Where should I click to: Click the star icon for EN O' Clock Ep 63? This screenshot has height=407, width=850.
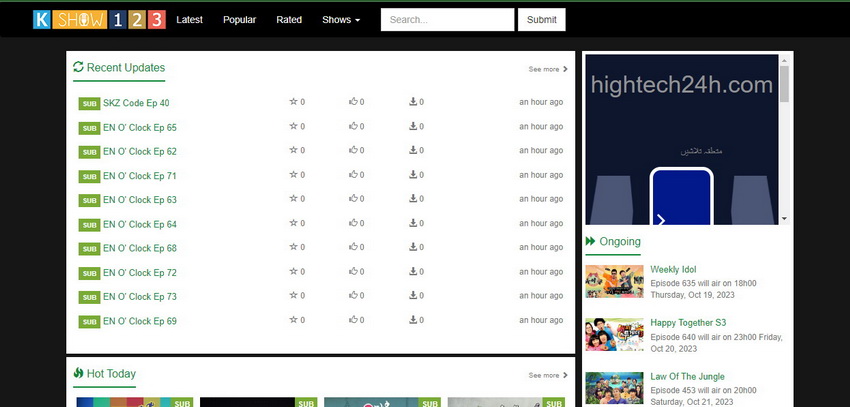tap(293, 199)
